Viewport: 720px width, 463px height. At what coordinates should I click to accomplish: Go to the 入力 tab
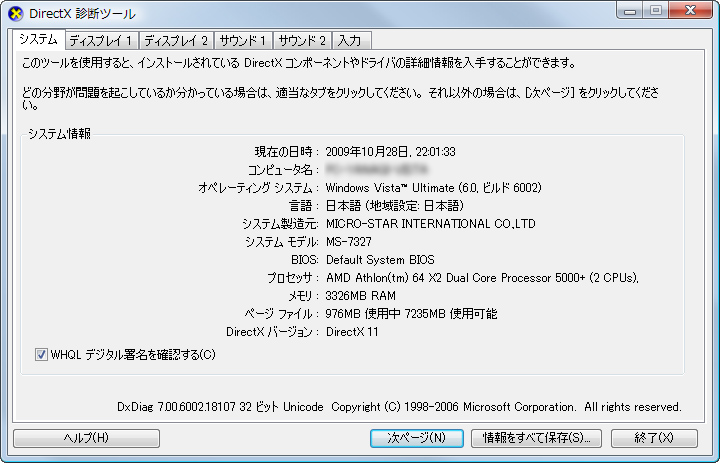pos(350,40)
